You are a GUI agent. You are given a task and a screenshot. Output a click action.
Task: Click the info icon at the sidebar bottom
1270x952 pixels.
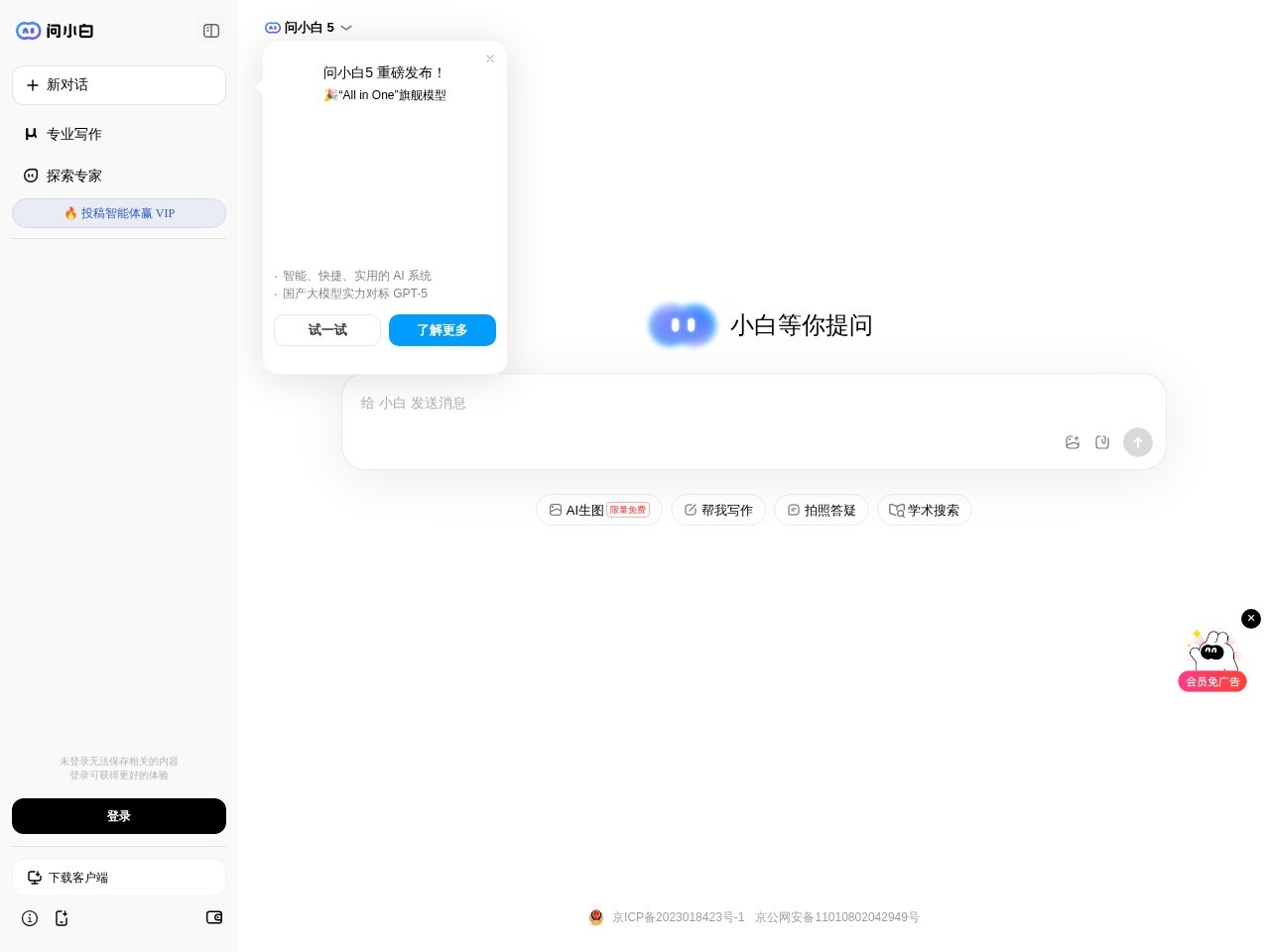pyautogui.click(x=30, y=918)
